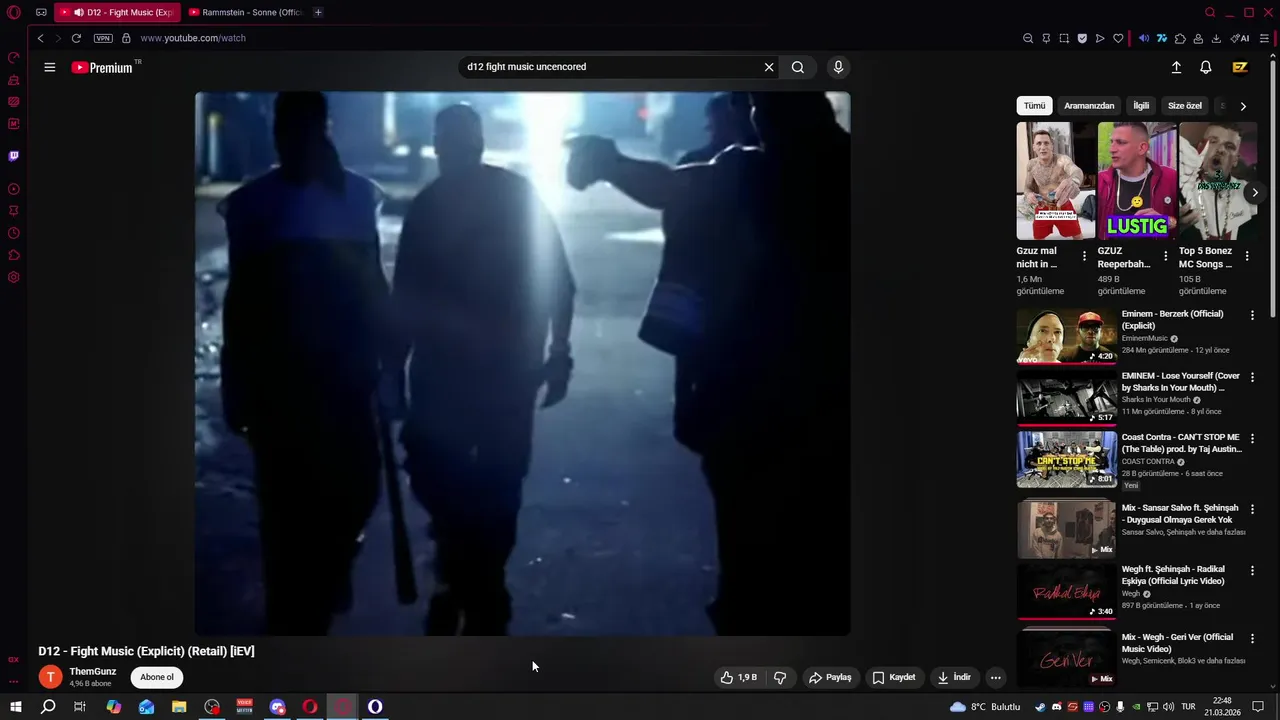
Task: Open Opera AI assistant button
Action: 1240,38
